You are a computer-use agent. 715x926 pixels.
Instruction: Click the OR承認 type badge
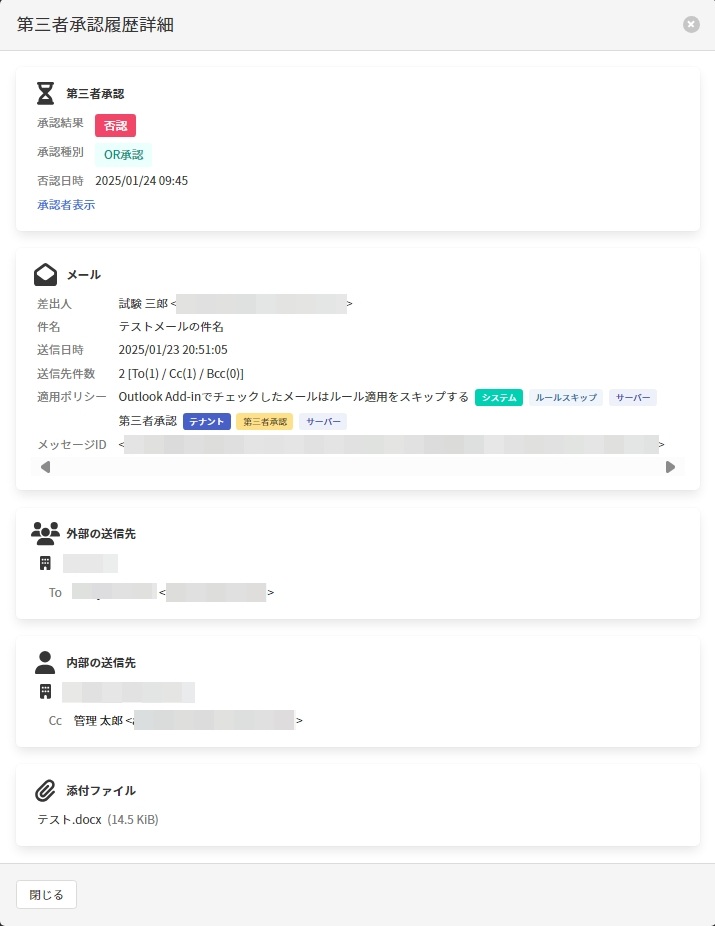tap(124, 155)
